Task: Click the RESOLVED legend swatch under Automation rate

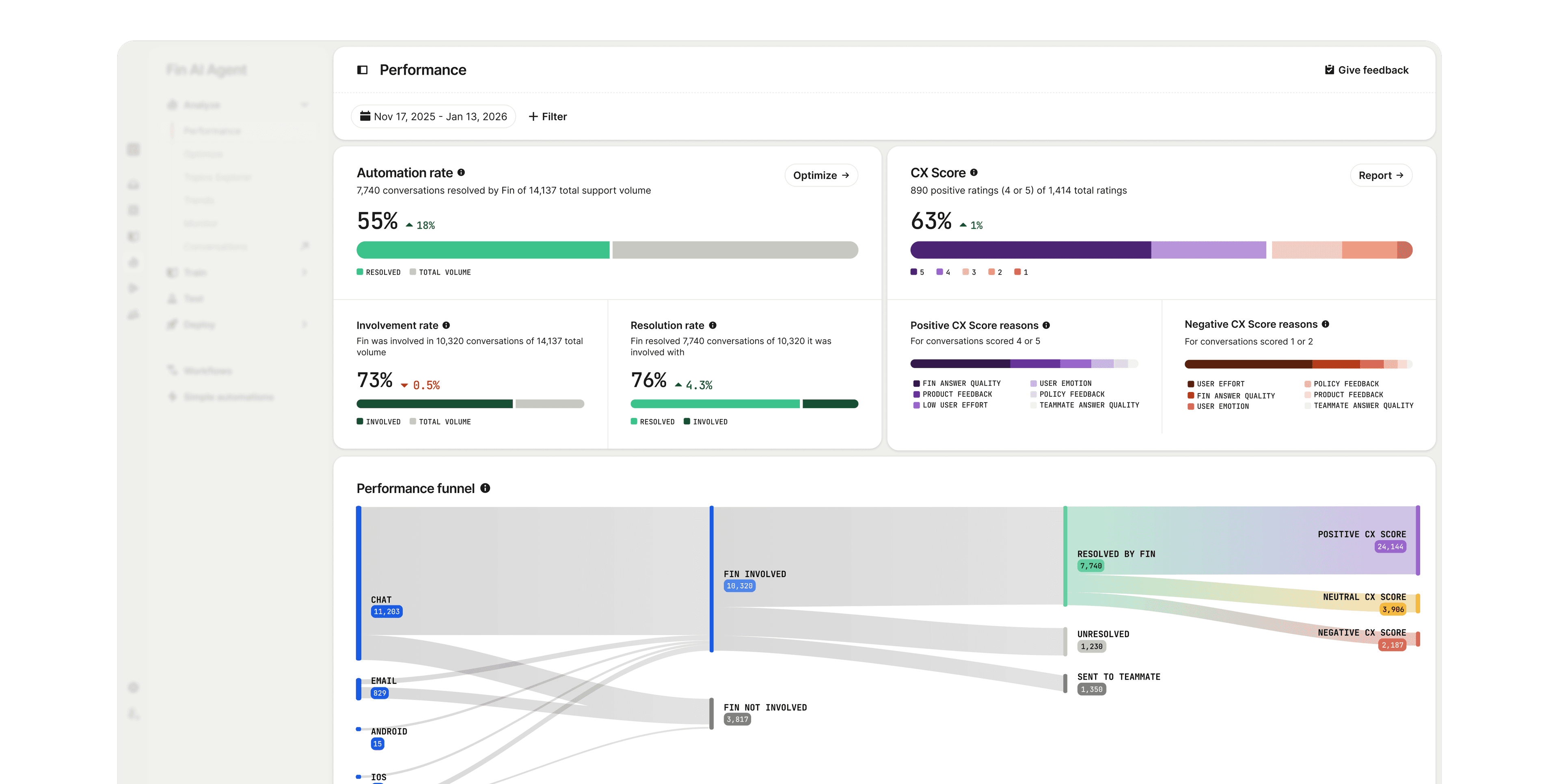Action: point(360,272)
